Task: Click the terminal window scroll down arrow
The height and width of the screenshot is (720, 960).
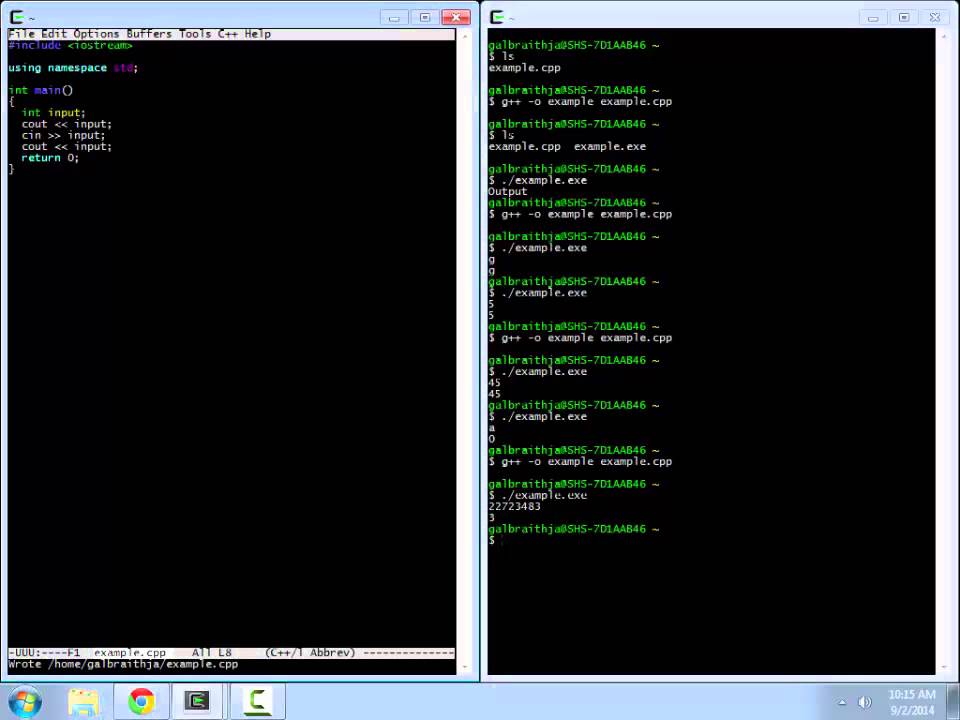Action: [x=943, y=667]
